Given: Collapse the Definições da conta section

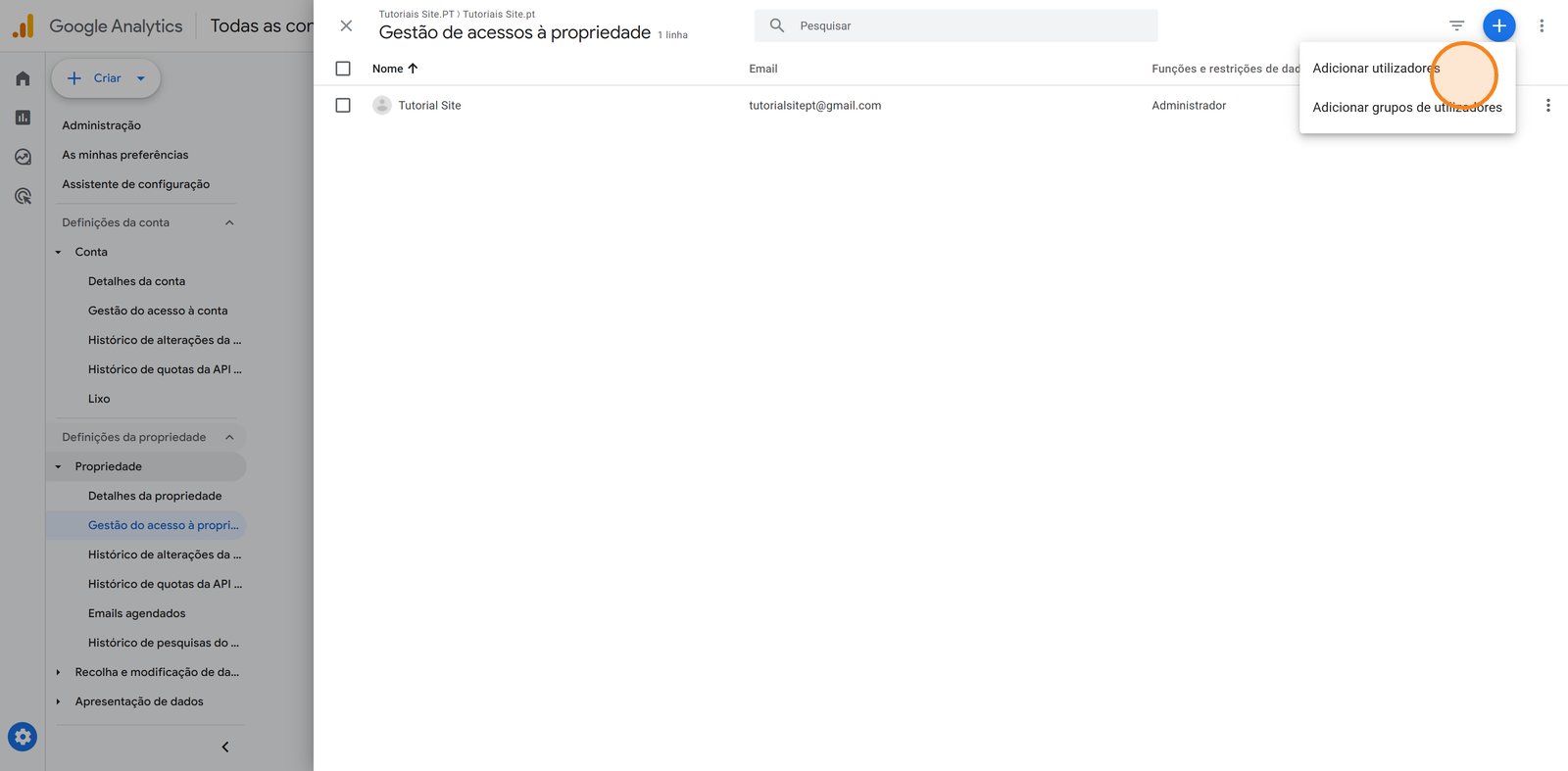Looking at the screenshot, I should tap(229, 222).
